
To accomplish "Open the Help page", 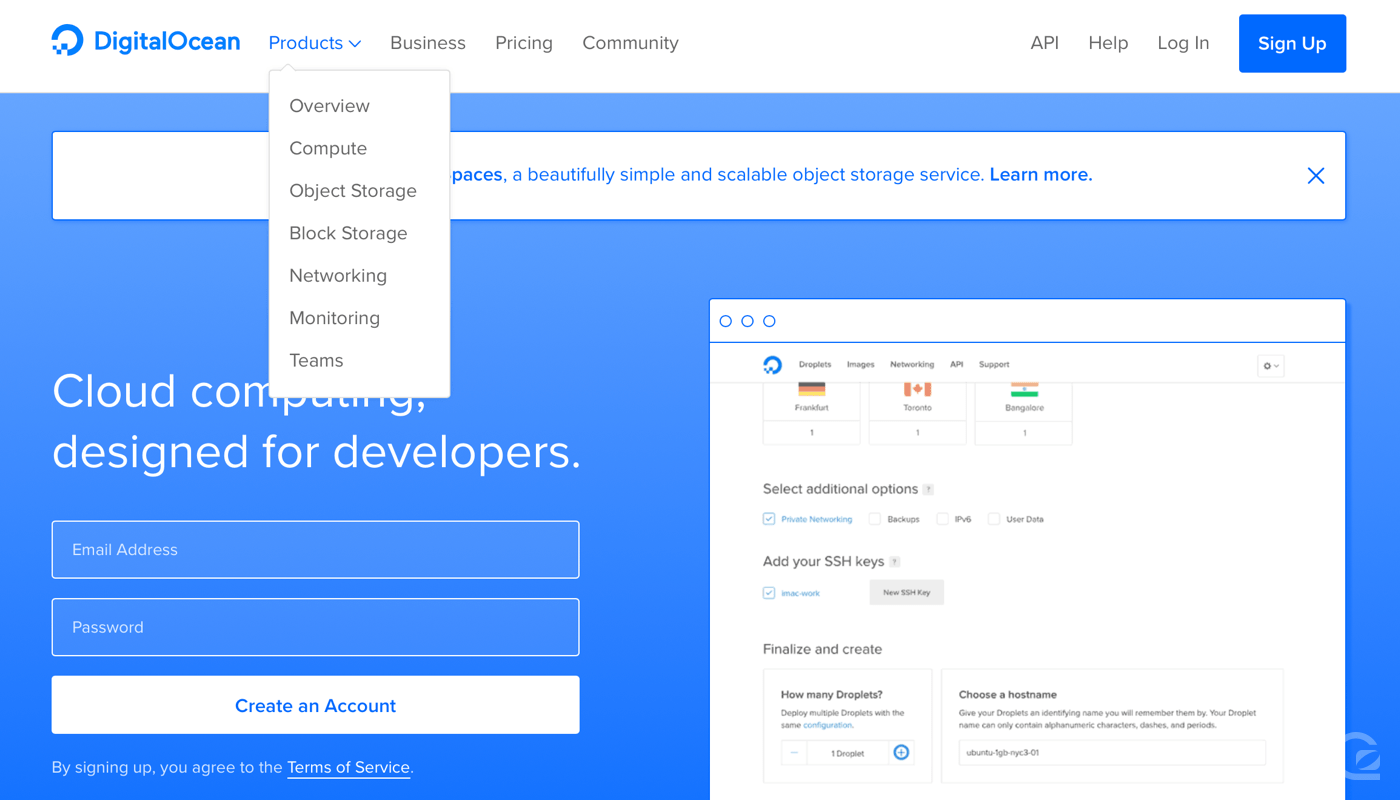I will (1108, 43).
